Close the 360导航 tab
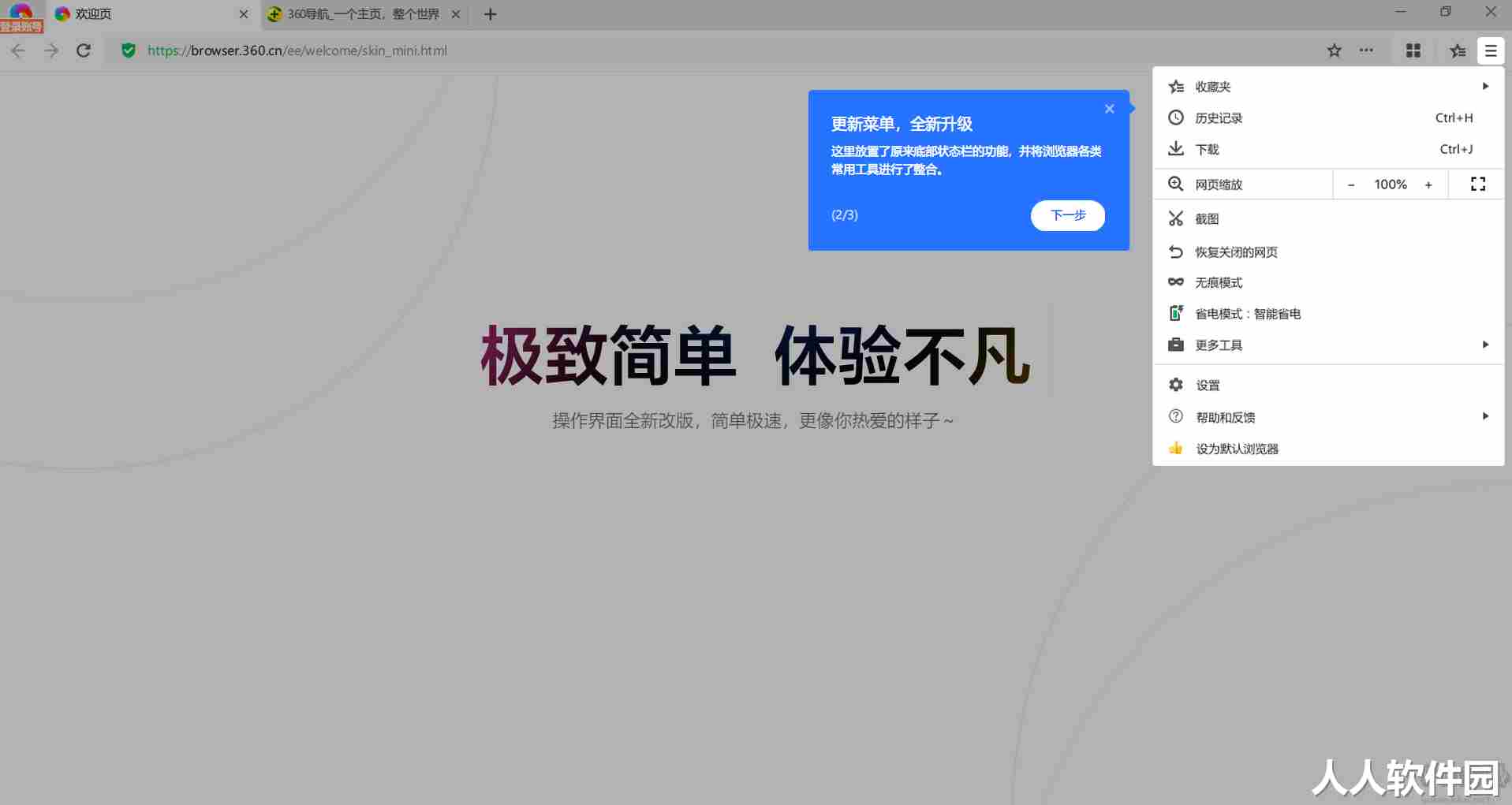The height and width of the screenshot is (805, 1512). tap(455, 14)
